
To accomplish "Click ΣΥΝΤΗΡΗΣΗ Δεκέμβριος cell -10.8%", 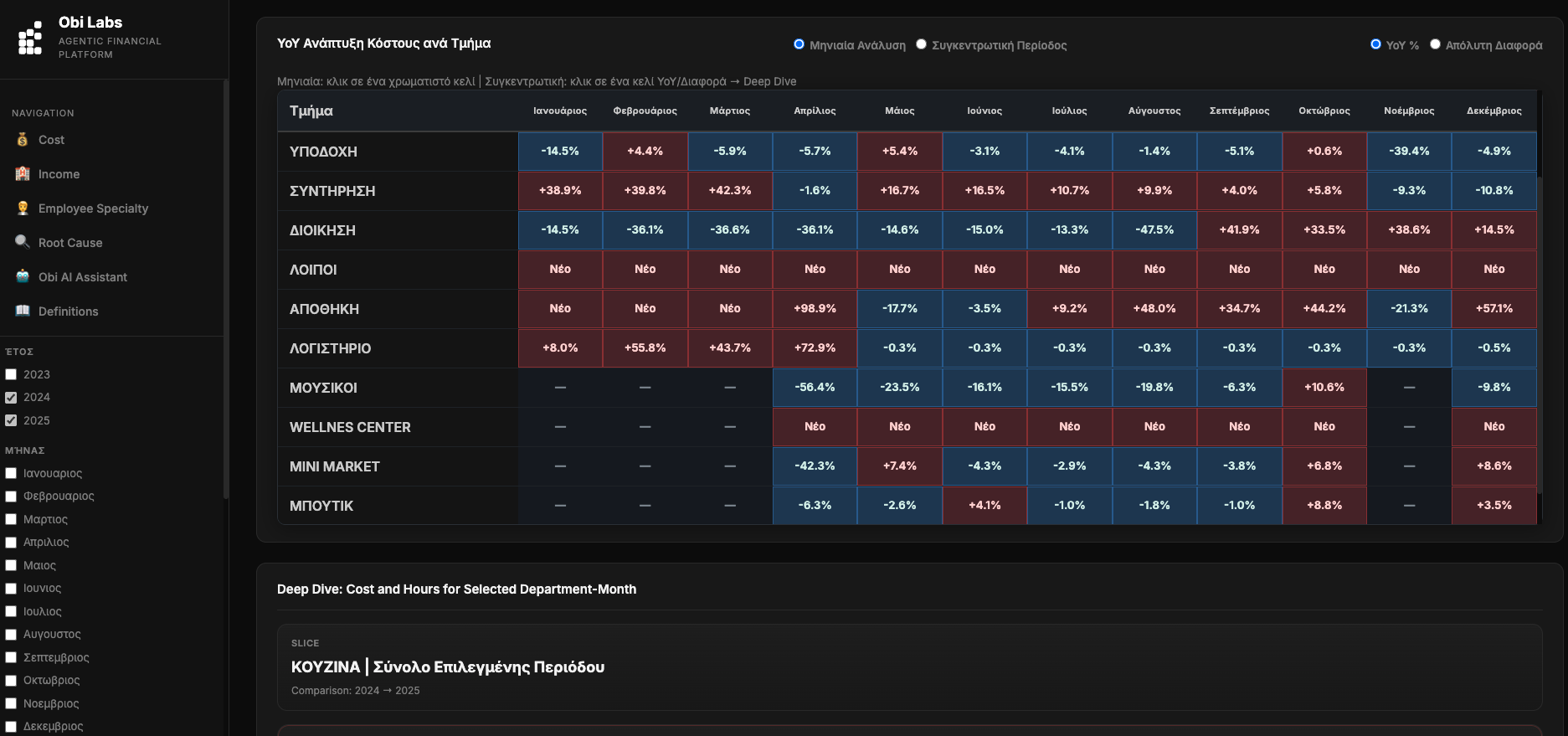I will pyautogui.click(x=1494, y=191).
